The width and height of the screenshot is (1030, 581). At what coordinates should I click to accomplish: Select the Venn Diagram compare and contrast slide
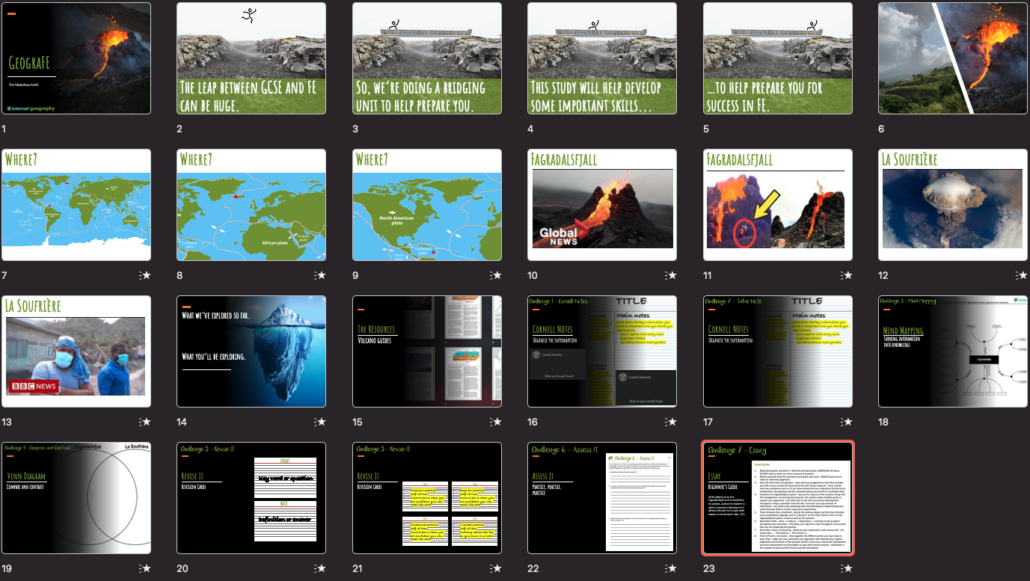point(76,498)
